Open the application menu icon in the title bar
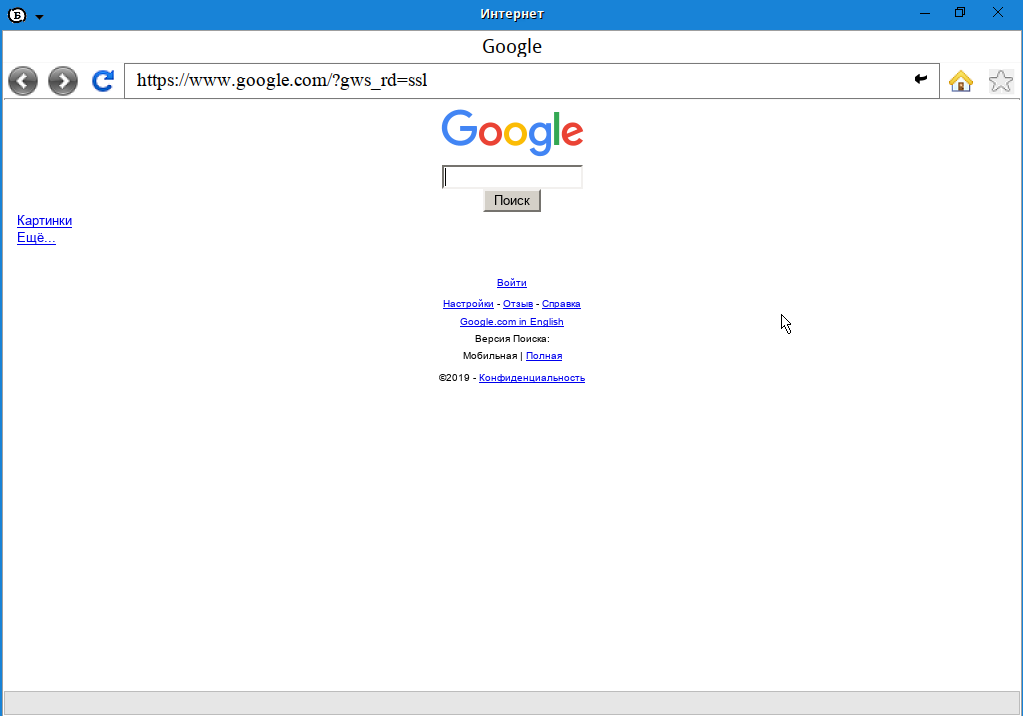The image size is (1023, 716). 17,15
